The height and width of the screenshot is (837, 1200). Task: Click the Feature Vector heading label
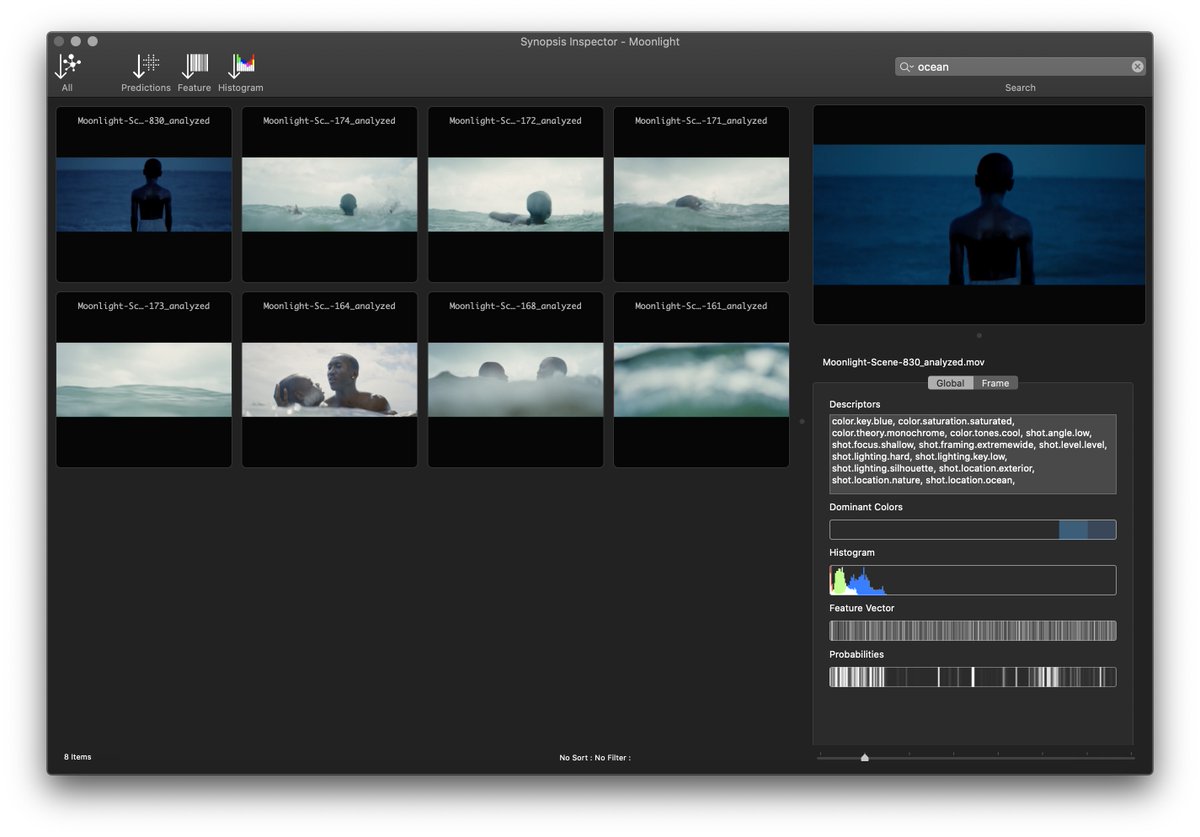pyautogui.click(x=862, y=608)
